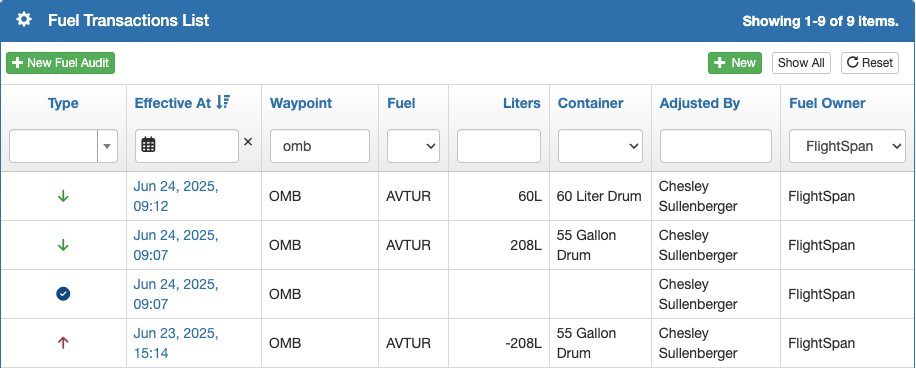The image size is (916, 368).
Task: Clear the date filter with the x
Action: (x=248, y=141)
